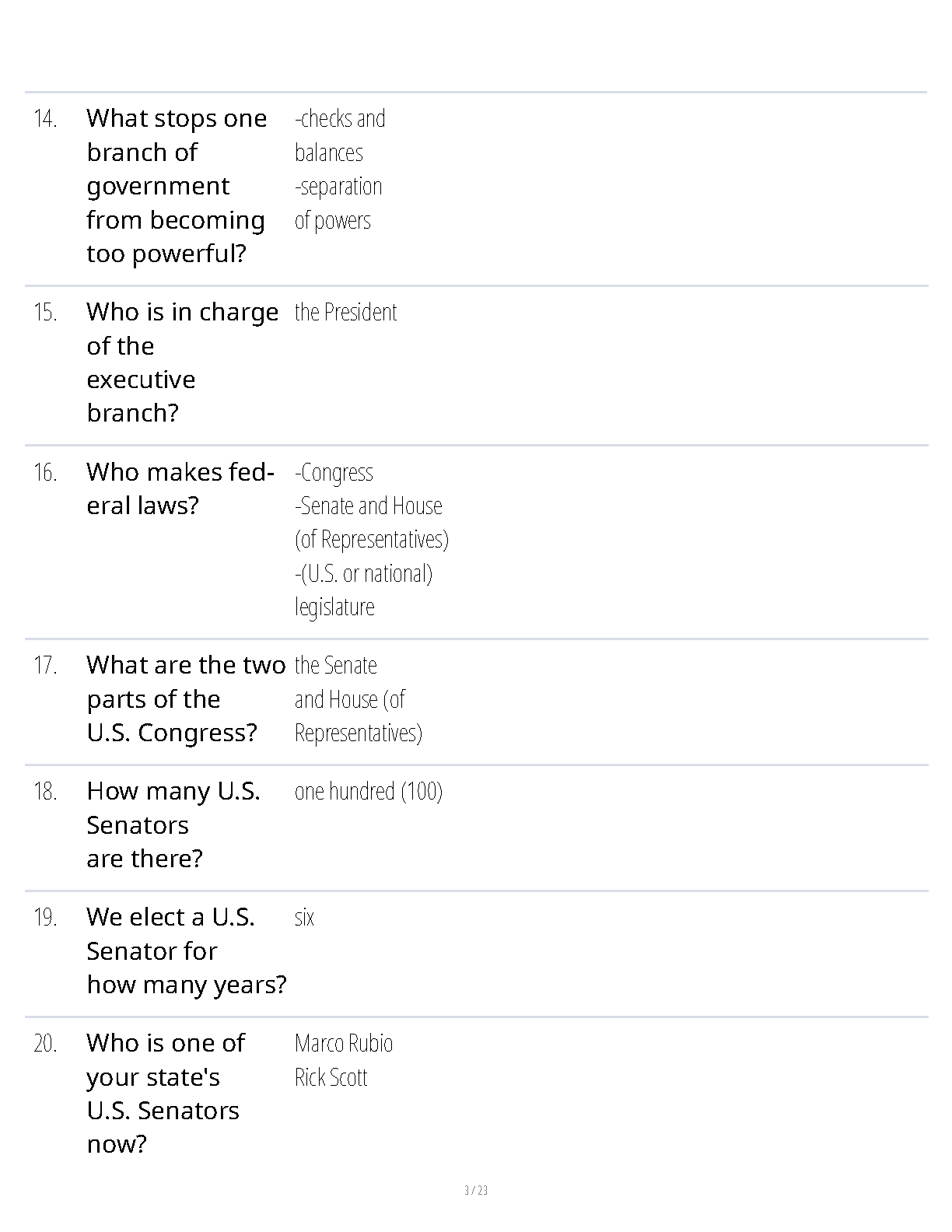The height and width of the screenshot is (1232, 952).
Task: Click the question 'Who makes federal laws?'
Action: tap(180, 488)
